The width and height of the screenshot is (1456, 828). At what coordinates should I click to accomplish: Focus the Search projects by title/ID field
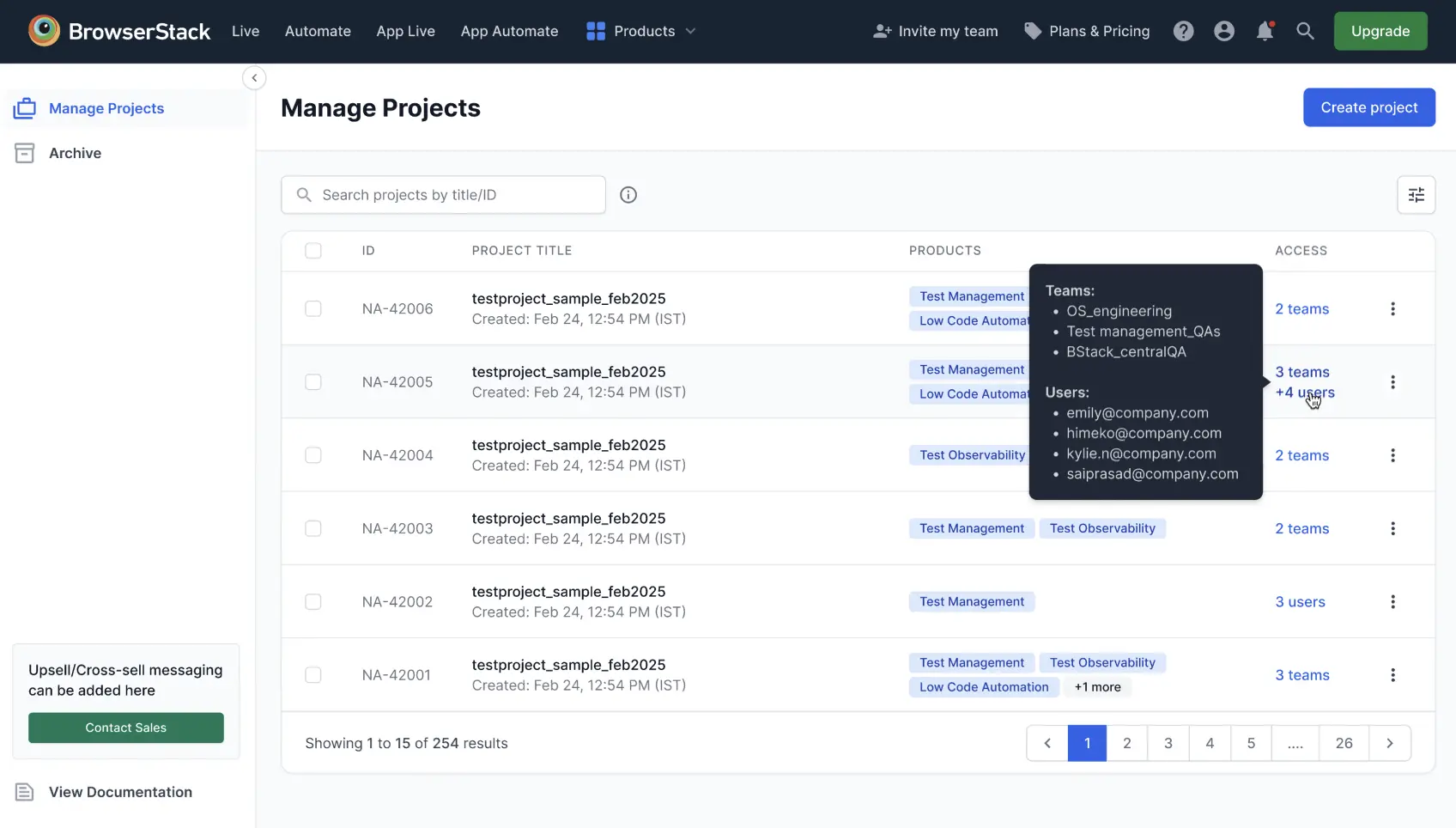click(443, 195)
